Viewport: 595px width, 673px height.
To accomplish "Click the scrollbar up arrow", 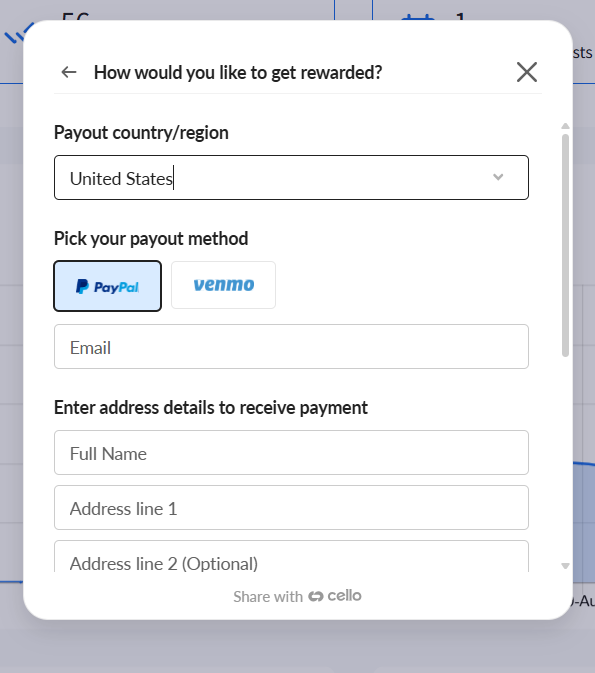I will pyautogui.click(x=565, y=126).
